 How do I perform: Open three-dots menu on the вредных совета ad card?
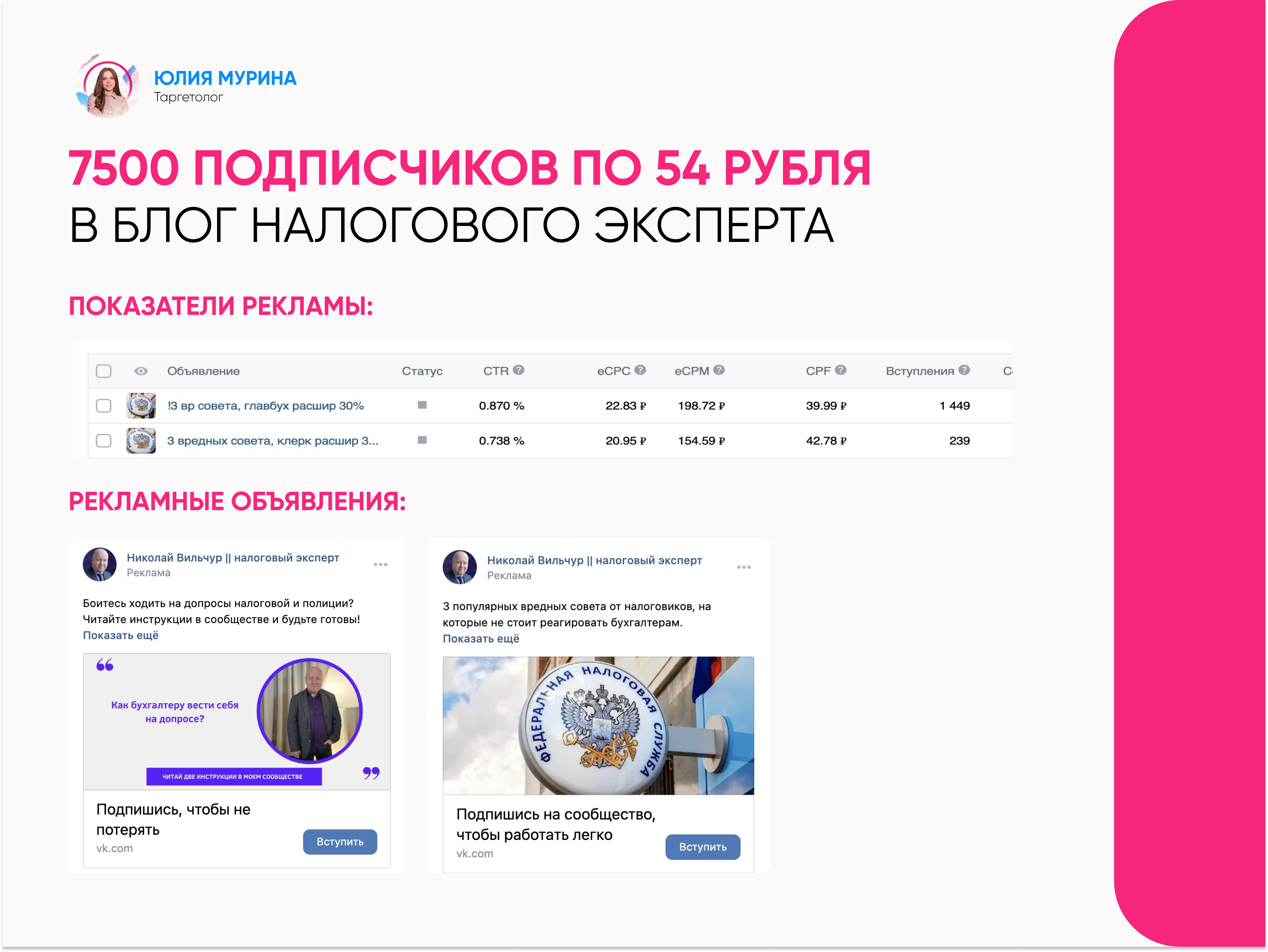tap(744, 567)
